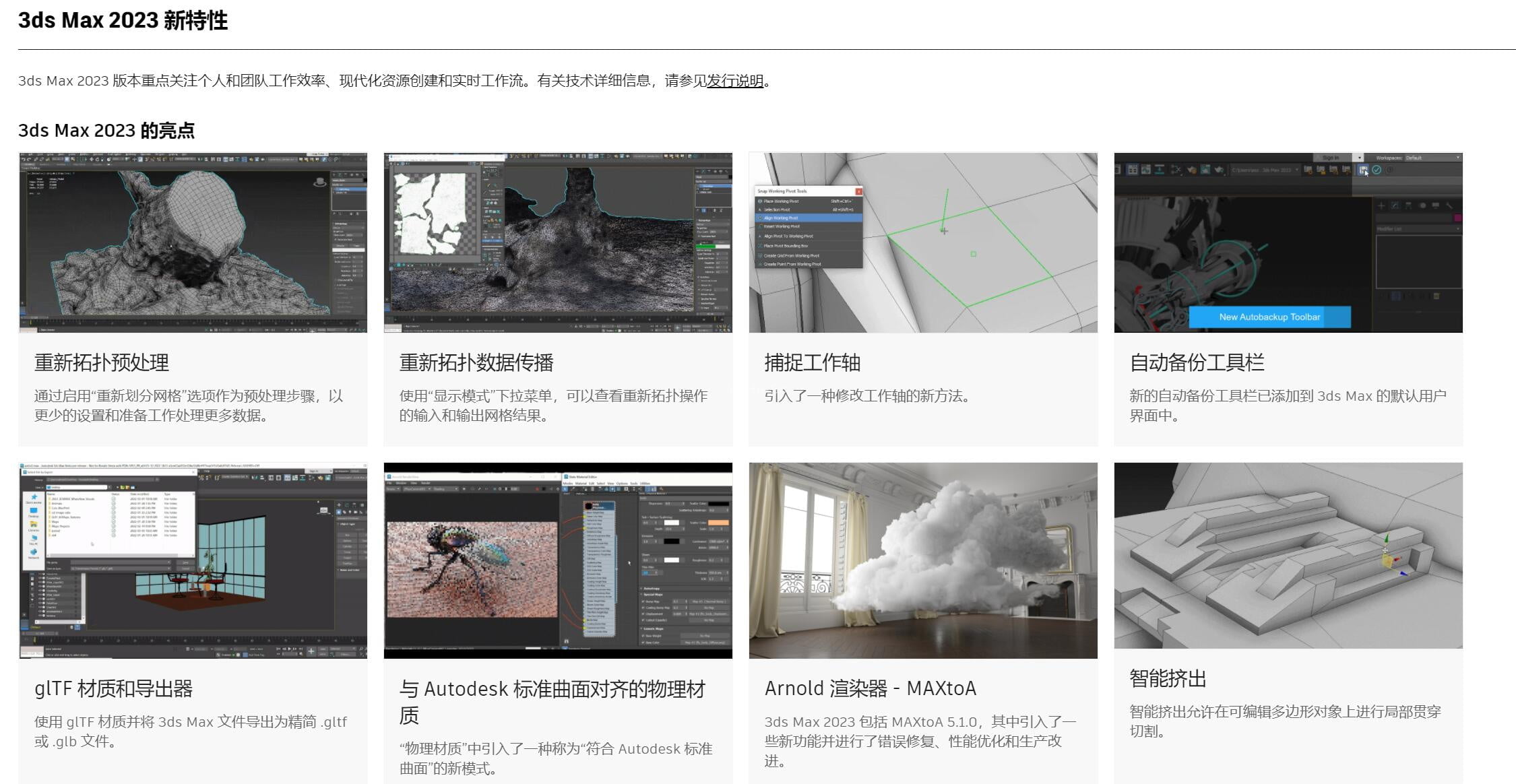Click the 重新拓扑数据传播 thumbnail image

[x=558, y=242]
